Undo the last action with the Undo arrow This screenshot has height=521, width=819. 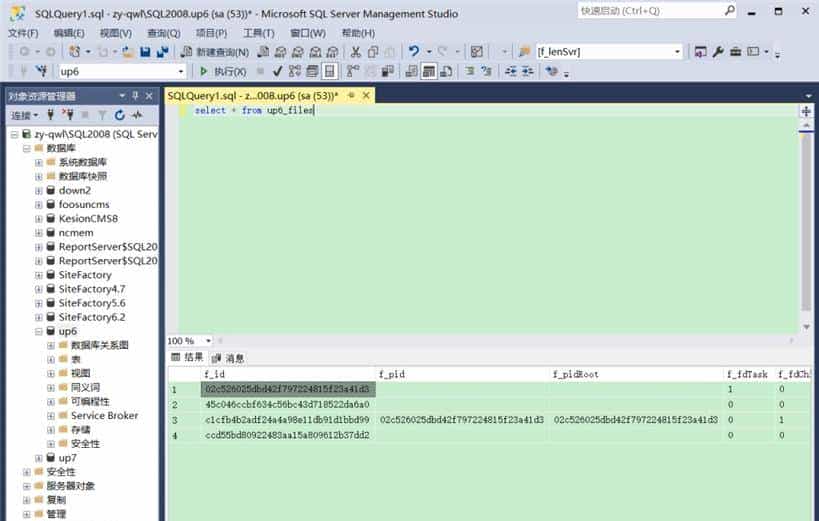414,51
